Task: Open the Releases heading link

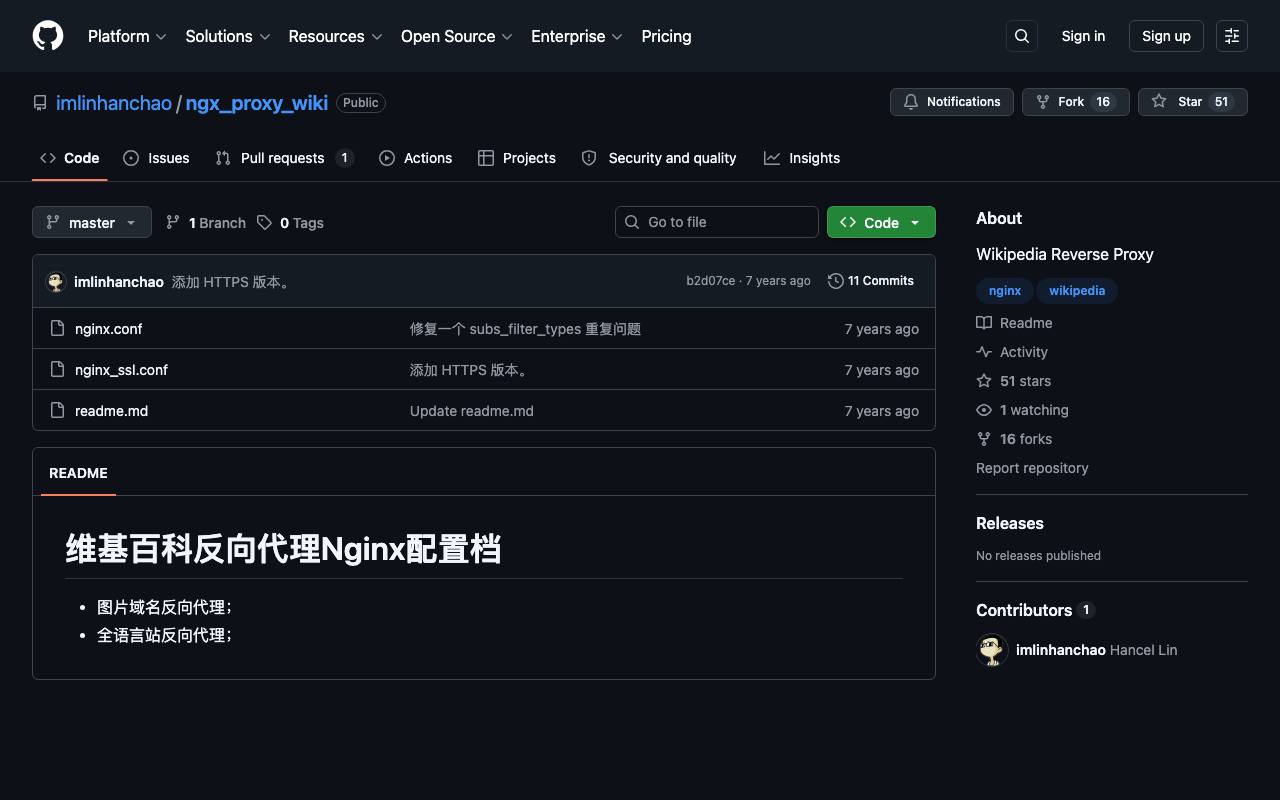Action: [1010, 523]
